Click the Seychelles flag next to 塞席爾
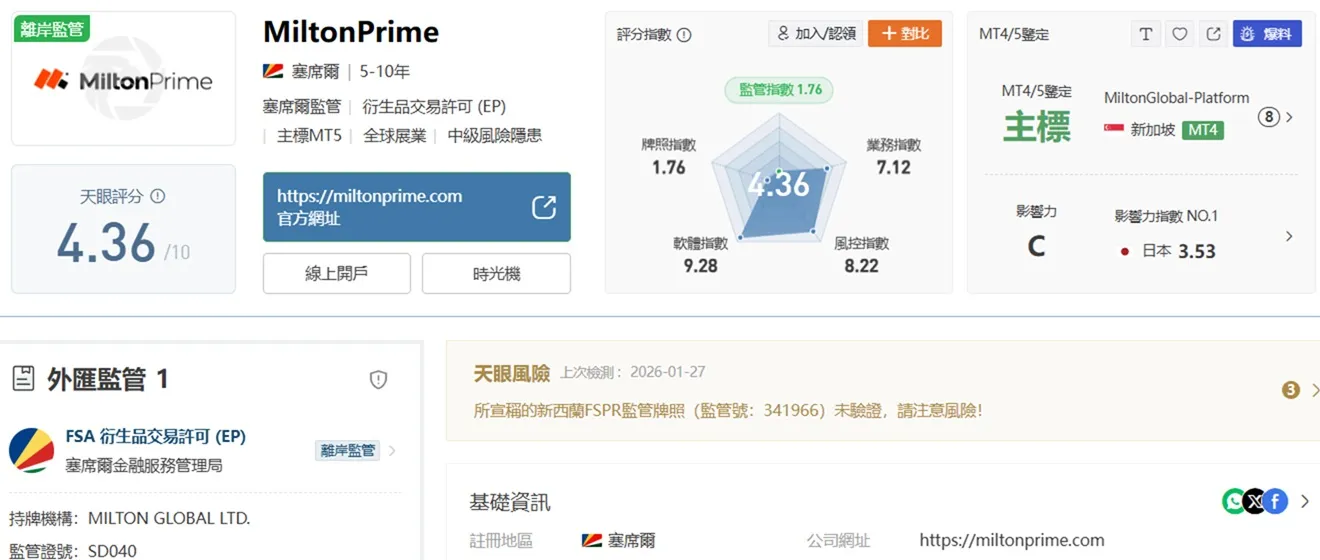 click(x=273, y=72)
